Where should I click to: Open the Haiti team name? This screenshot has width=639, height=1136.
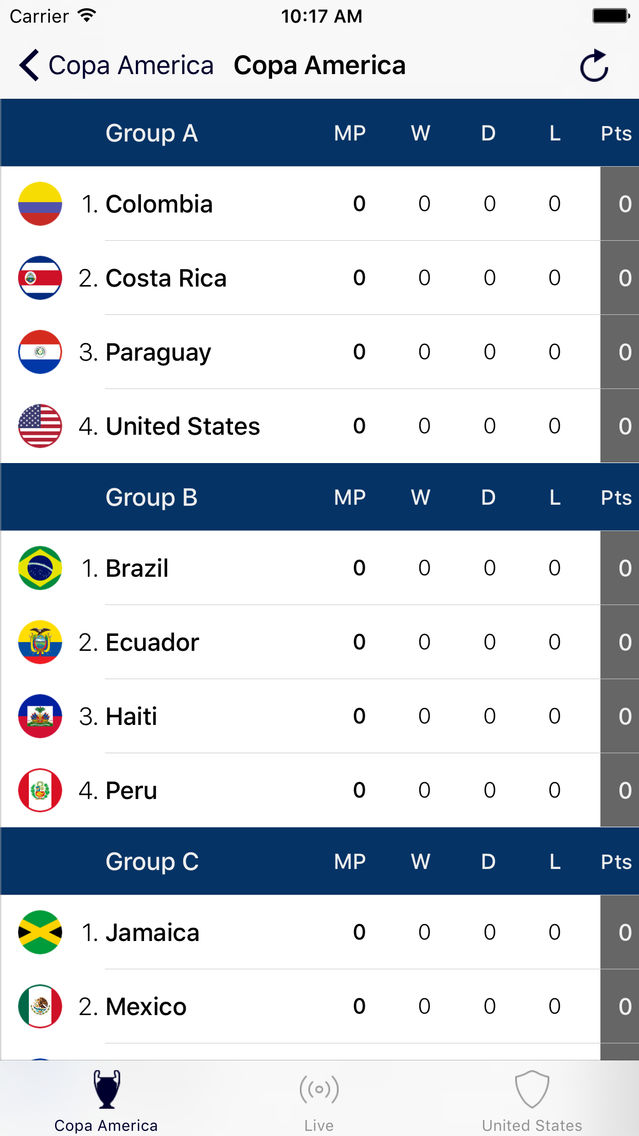pyautogui.click(x=131, y=716)
